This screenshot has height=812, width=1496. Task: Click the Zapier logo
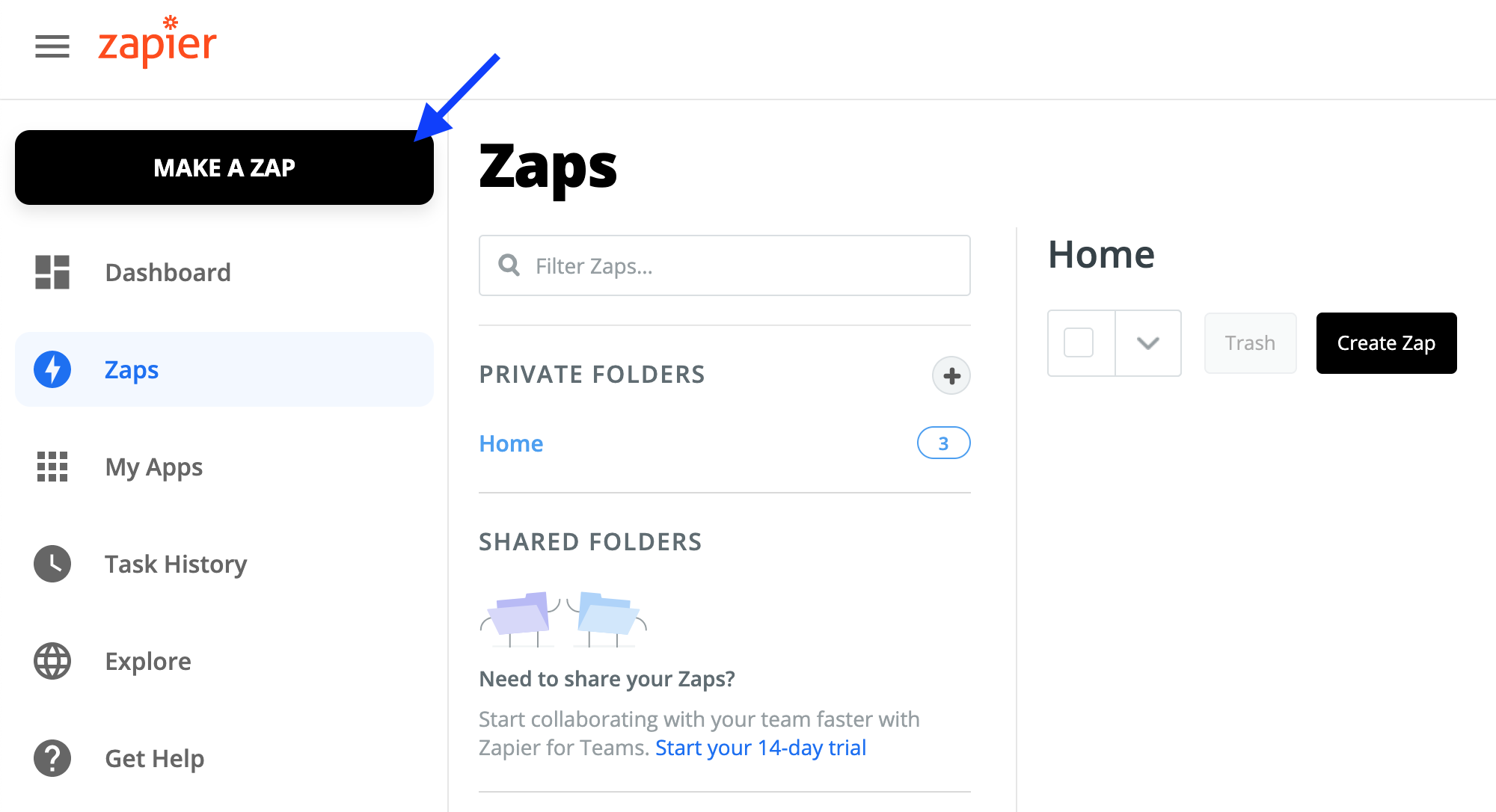157,43
